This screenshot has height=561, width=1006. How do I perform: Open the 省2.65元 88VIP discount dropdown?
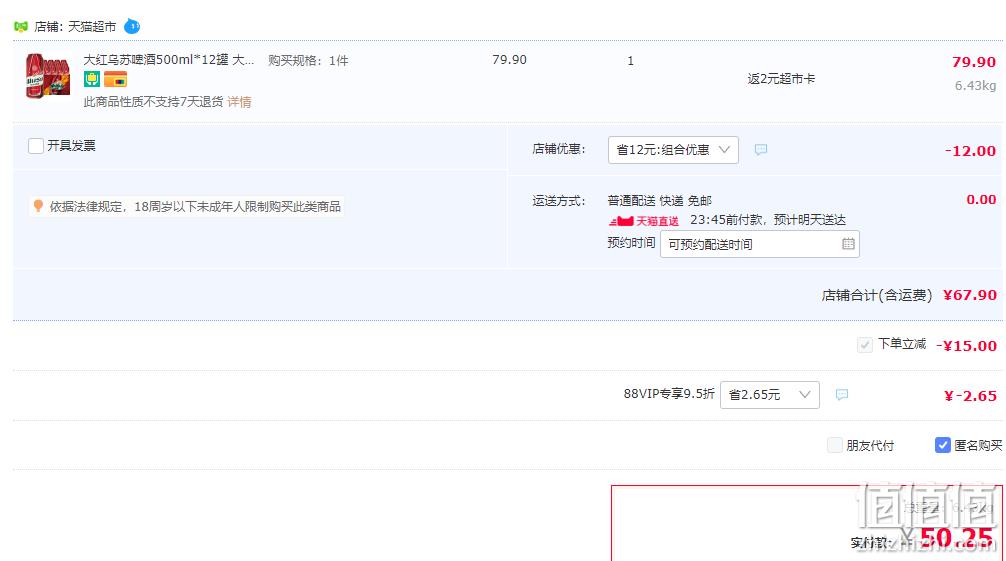pos(770,395)
